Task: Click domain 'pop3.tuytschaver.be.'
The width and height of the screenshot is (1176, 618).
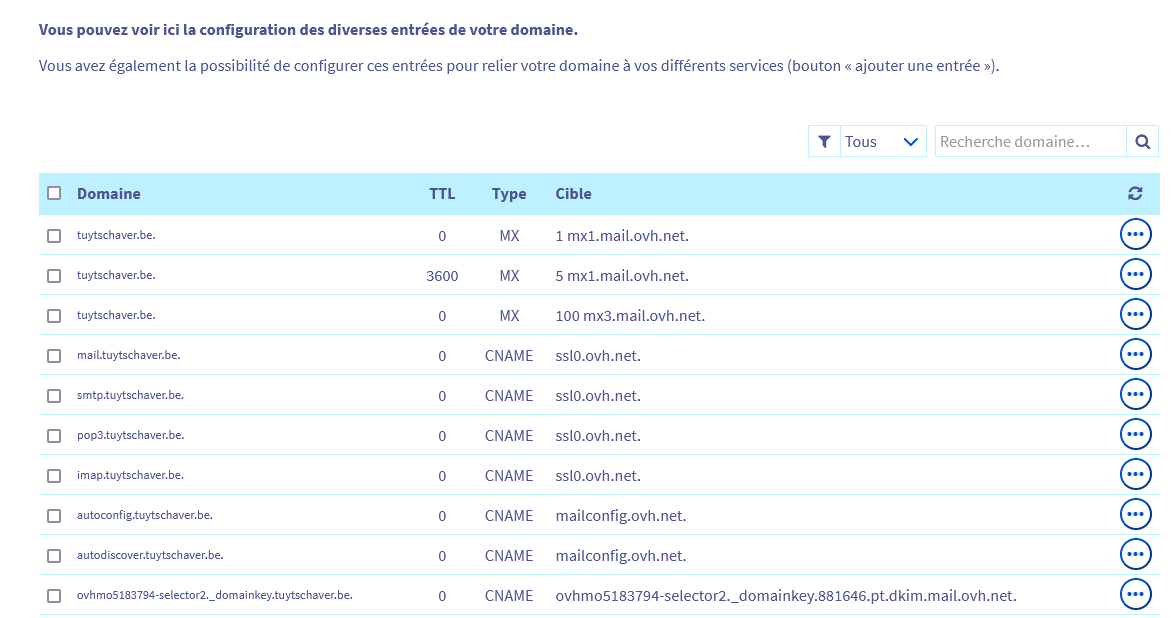Action: [x=130, y=435]
